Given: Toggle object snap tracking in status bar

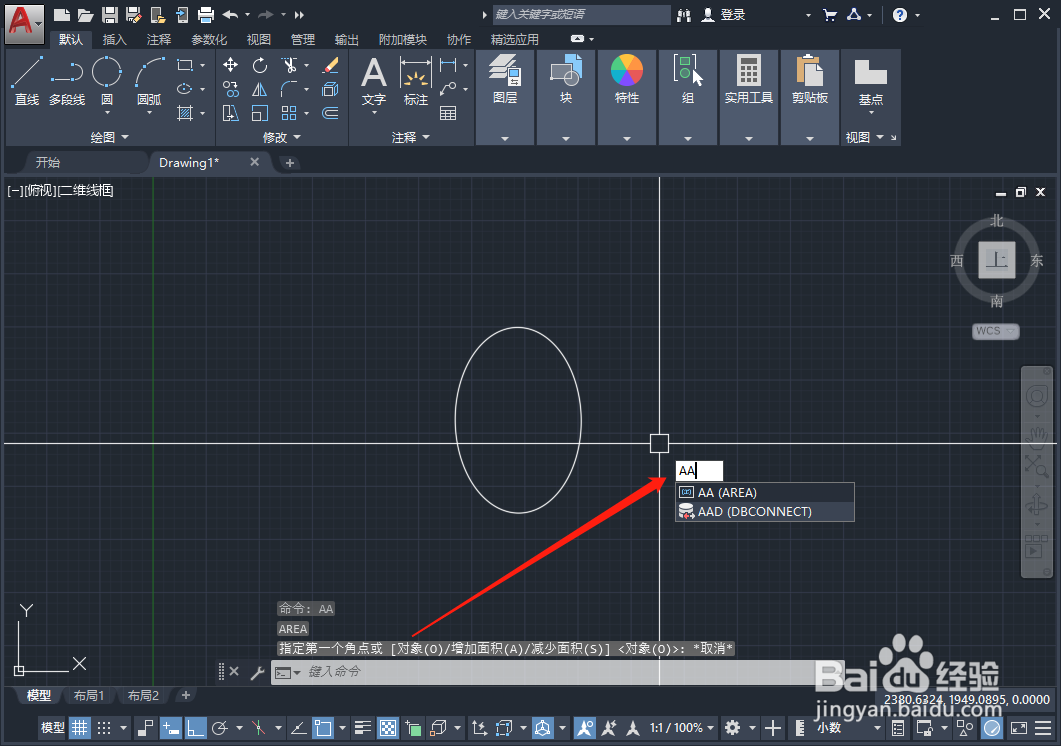Looking at the screenshot, I should tap(298, 728).
